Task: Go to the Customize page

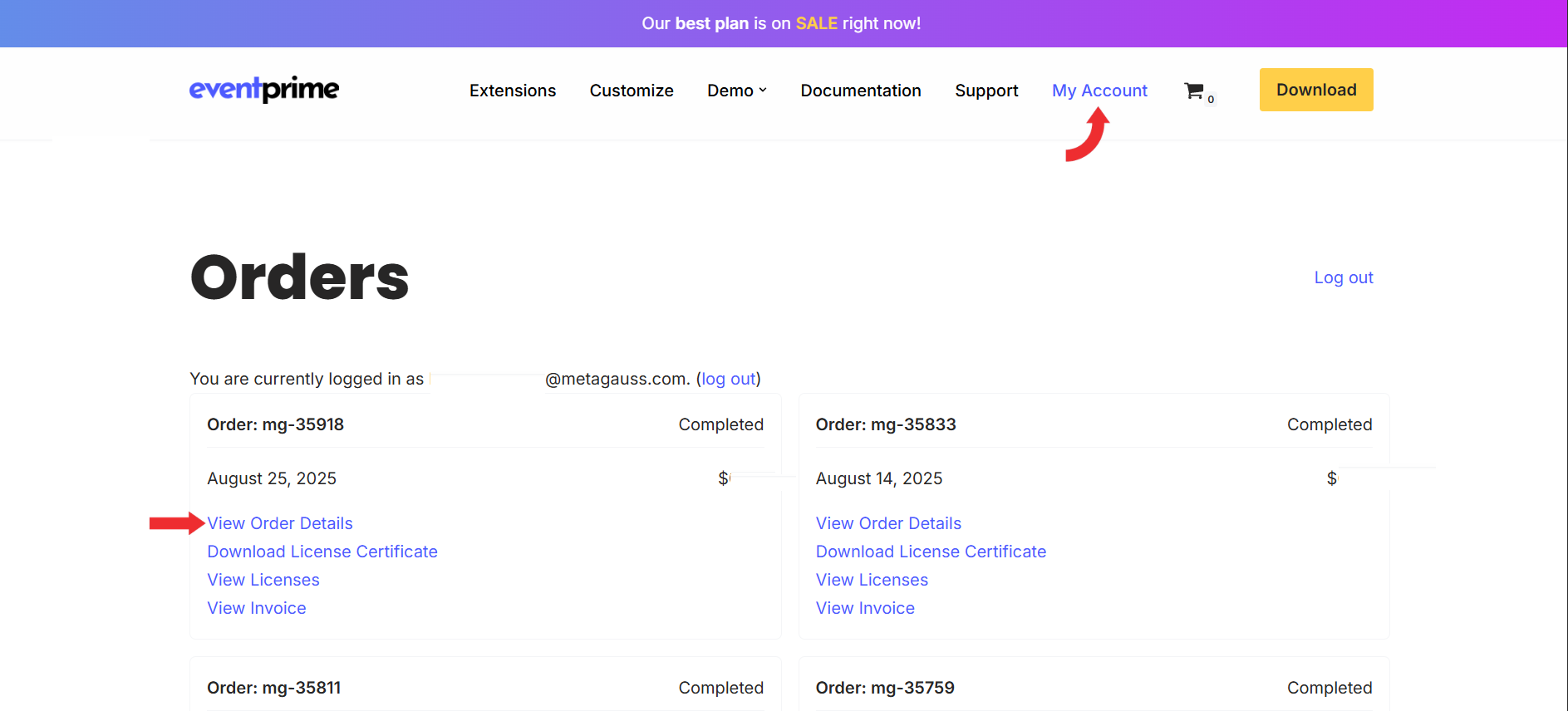Action: (x=631, y=91)
